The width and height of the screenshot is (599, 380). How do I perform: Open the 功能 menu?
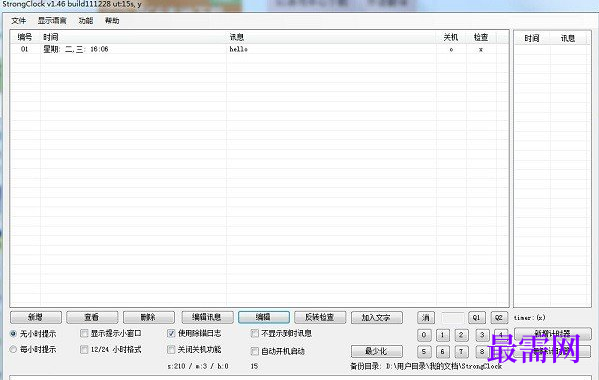pyautogui.click(x=86, y=21)
